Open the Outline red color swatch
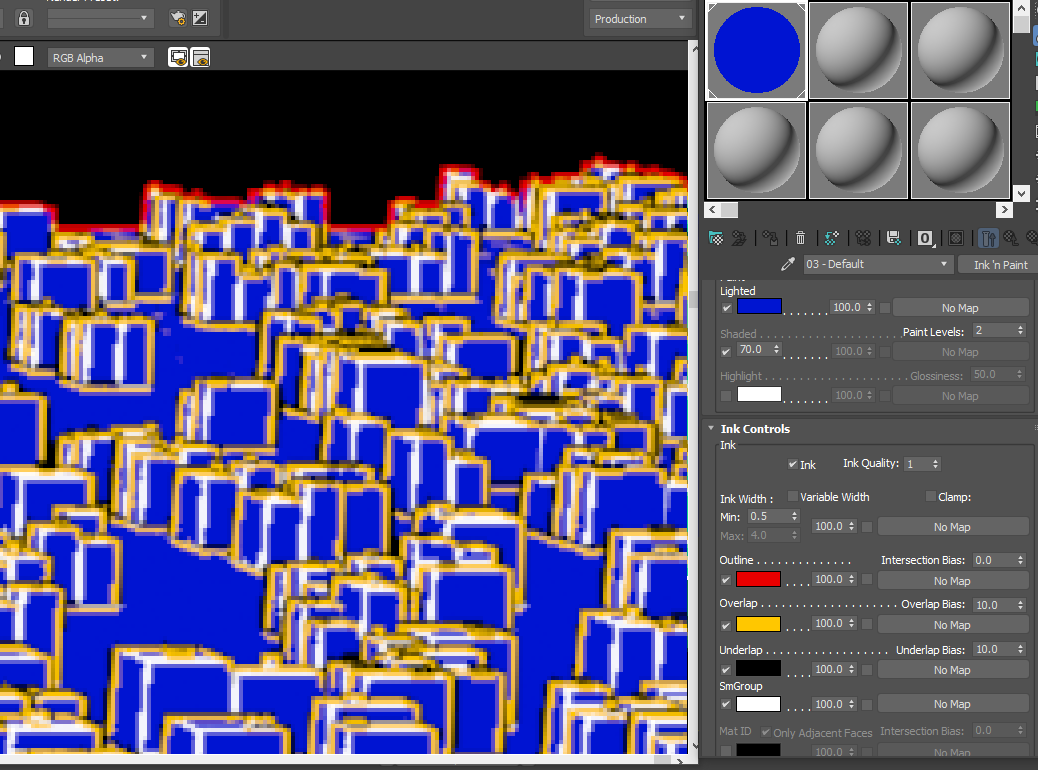The image size is (1038, 770). click(x=759, y=579)
